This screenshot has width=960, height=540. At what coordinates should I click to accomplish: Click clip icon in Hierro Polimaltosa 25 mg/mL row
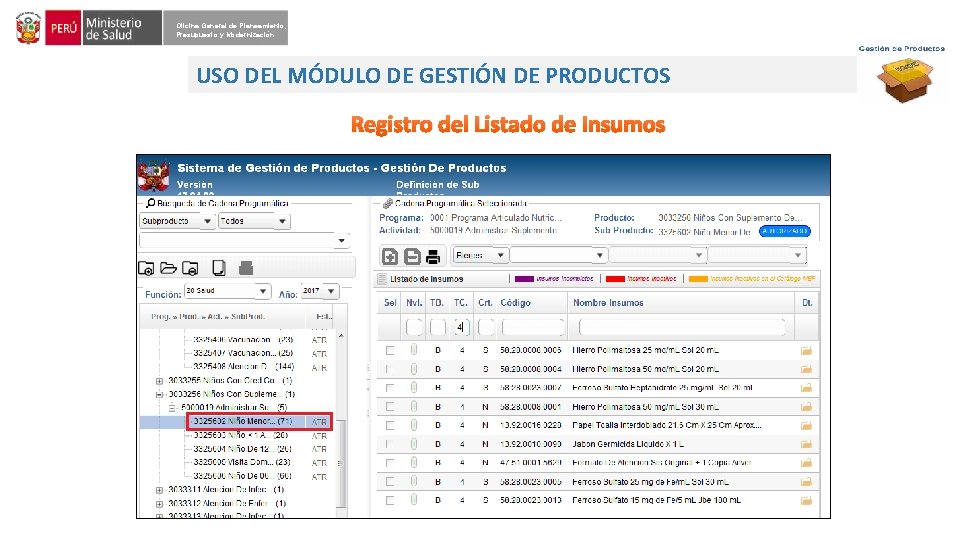click(414, 350)
